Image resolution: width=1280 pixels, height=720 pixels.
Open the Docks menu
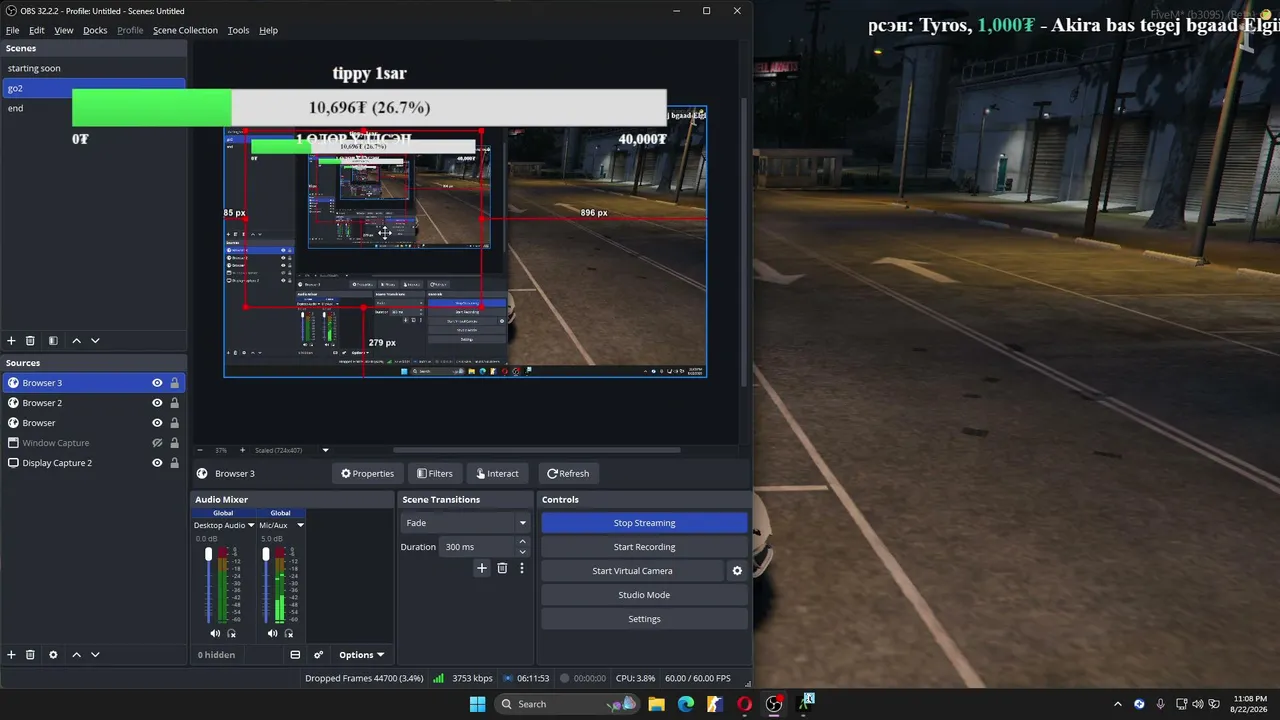tap(95, 30)
